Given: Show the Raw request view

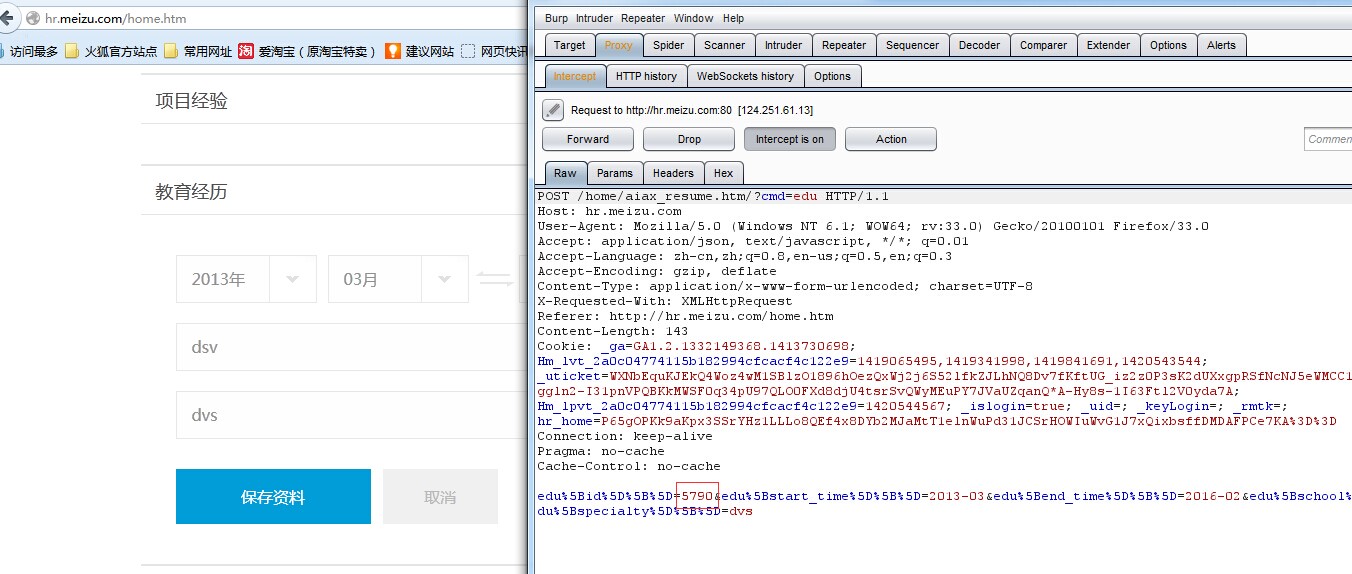Looking at the screenshot, I should tap(566, 173).
